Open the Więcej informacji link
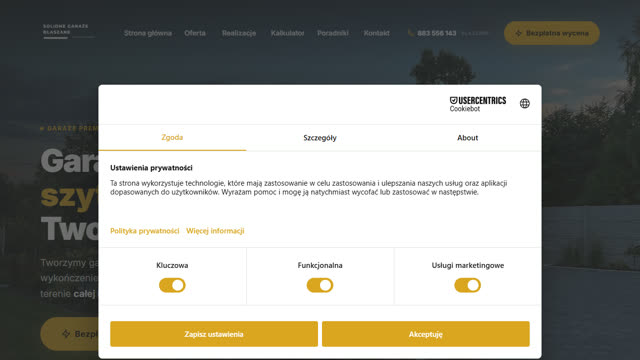Image resolution: width=640 pixels, height=360 pixels. click(x=215, y=231)
